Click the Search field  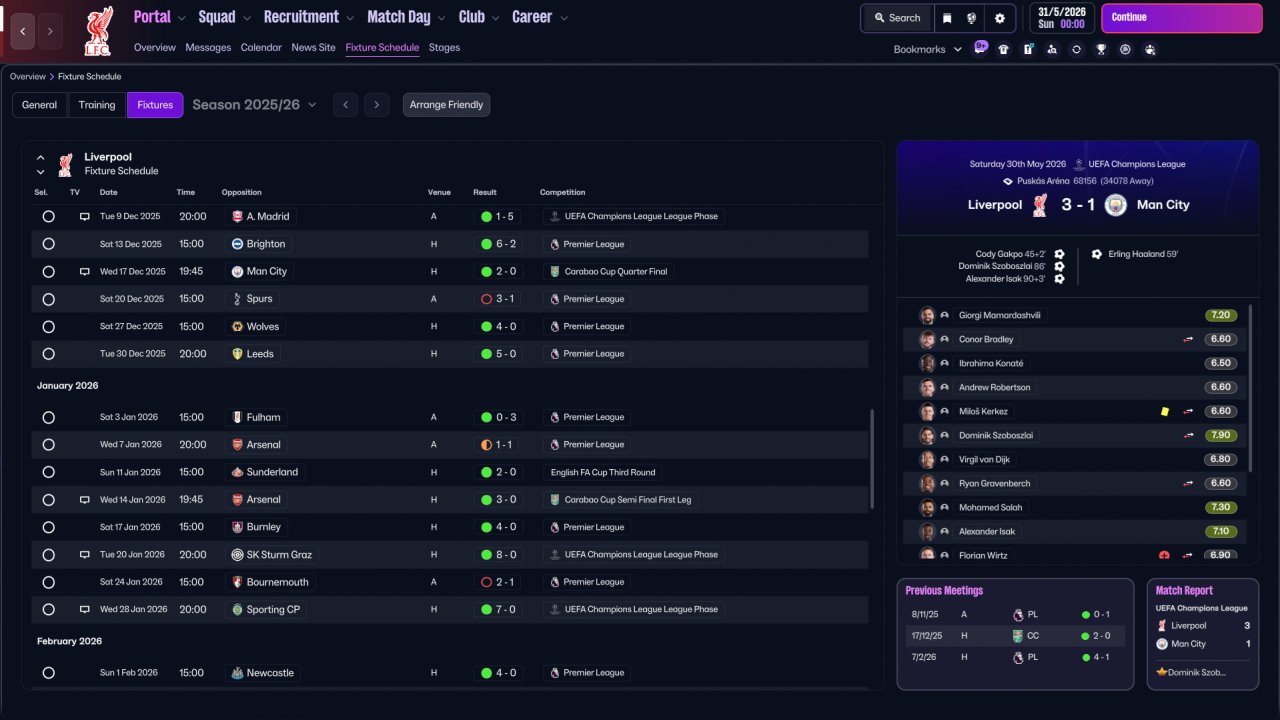tap(897, 18)
